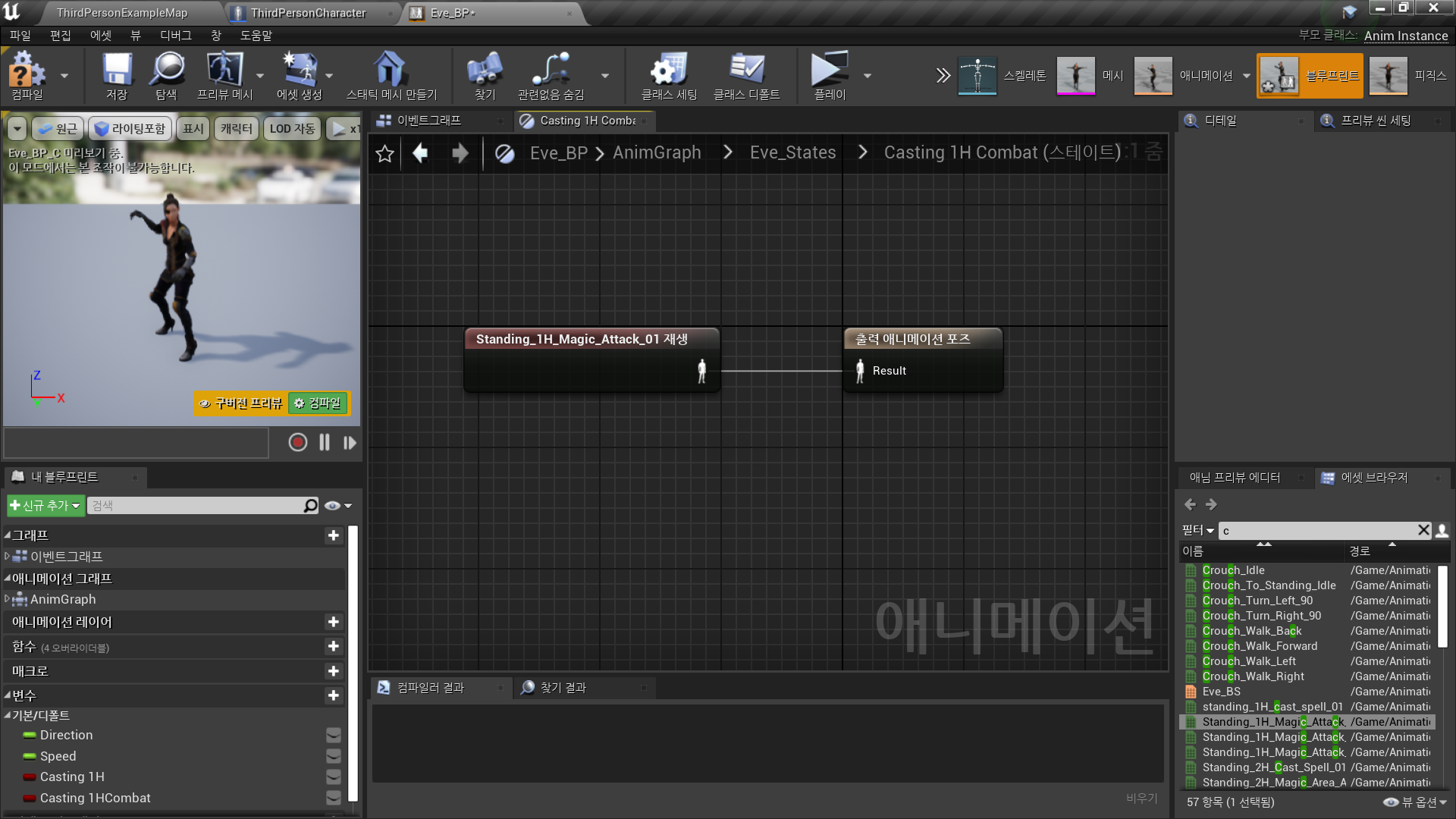The image size is (1456, 819).
Task: Open the 디버그 menu
Action: coord(174,35)
